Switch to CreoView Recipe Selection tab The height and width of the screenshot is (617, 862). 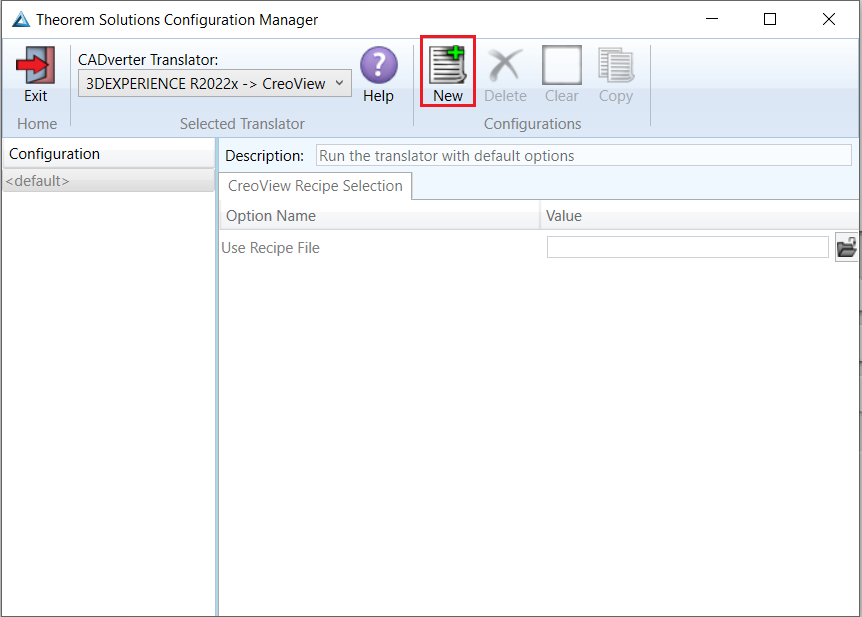coord(315,186)
